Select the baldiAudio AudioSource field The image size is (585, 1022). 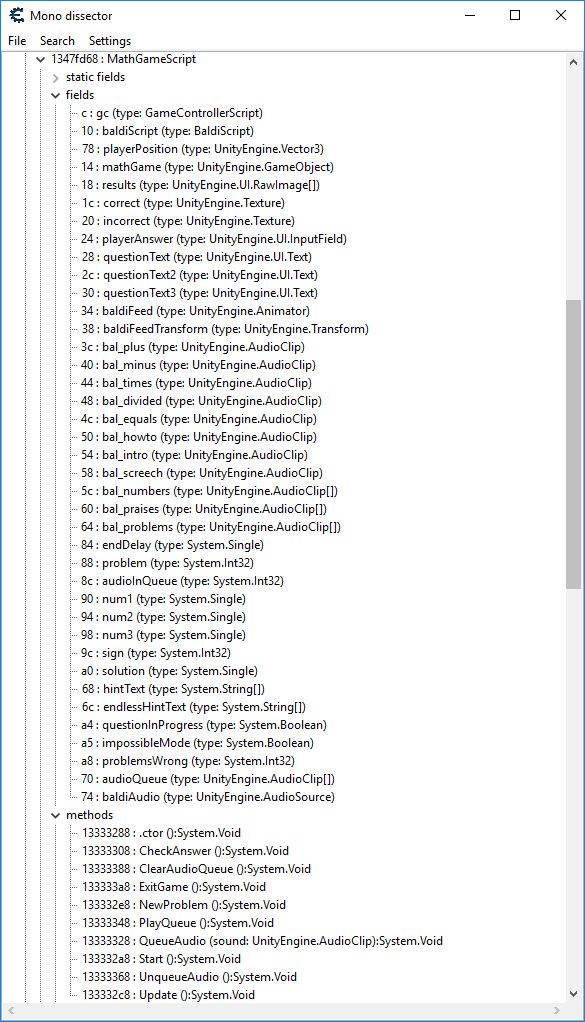208,797
